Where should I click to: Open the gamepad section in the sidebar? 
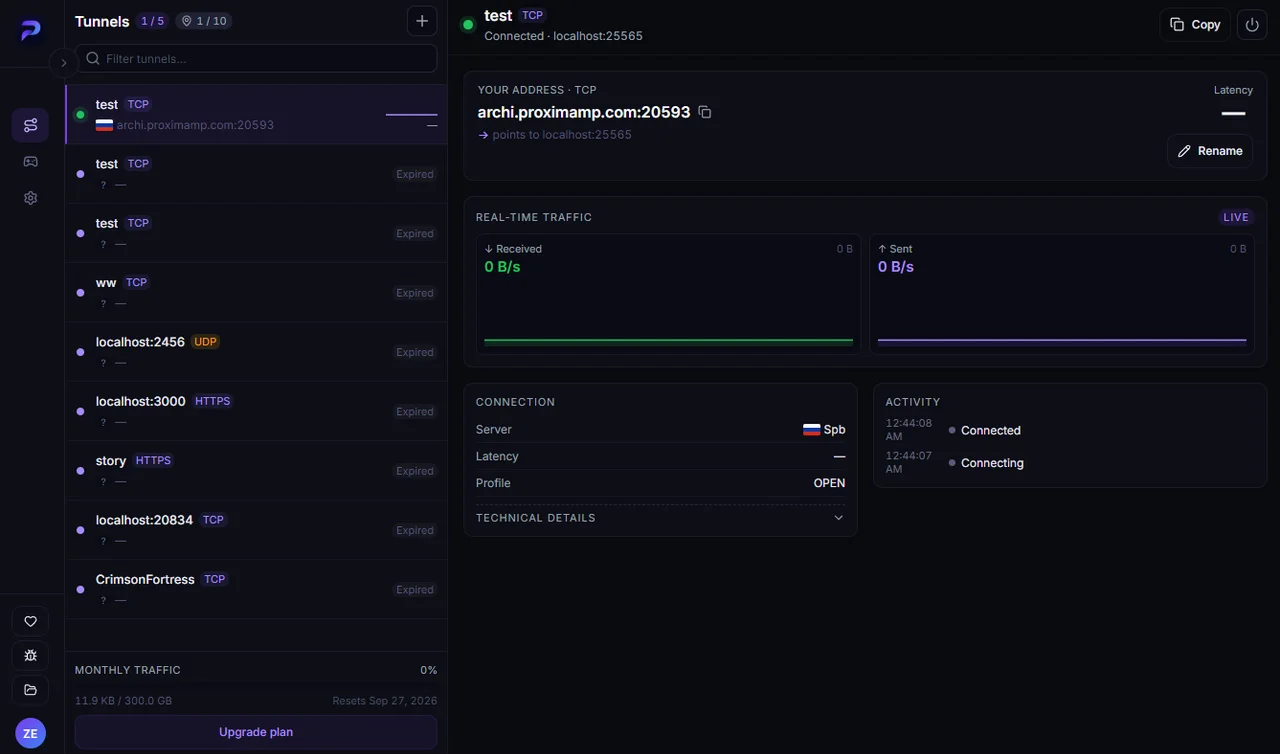30,162
